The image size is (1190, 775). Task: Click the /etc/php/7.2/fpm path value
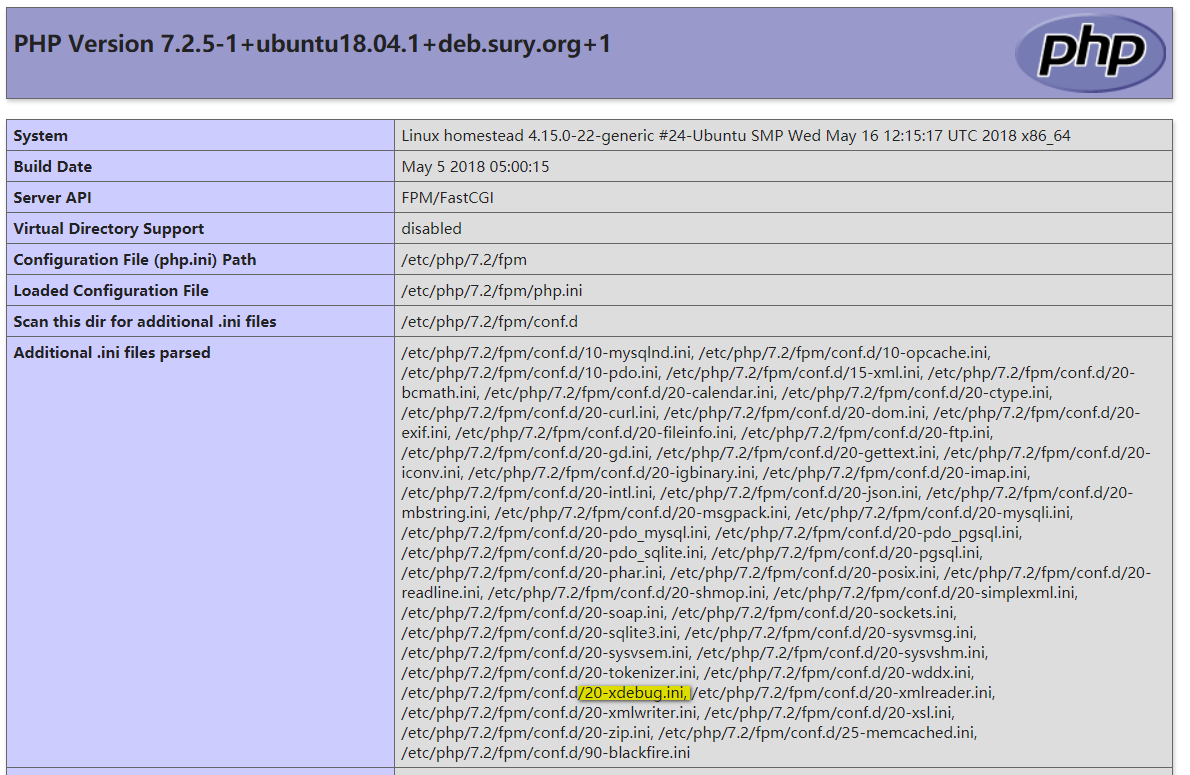464,260
